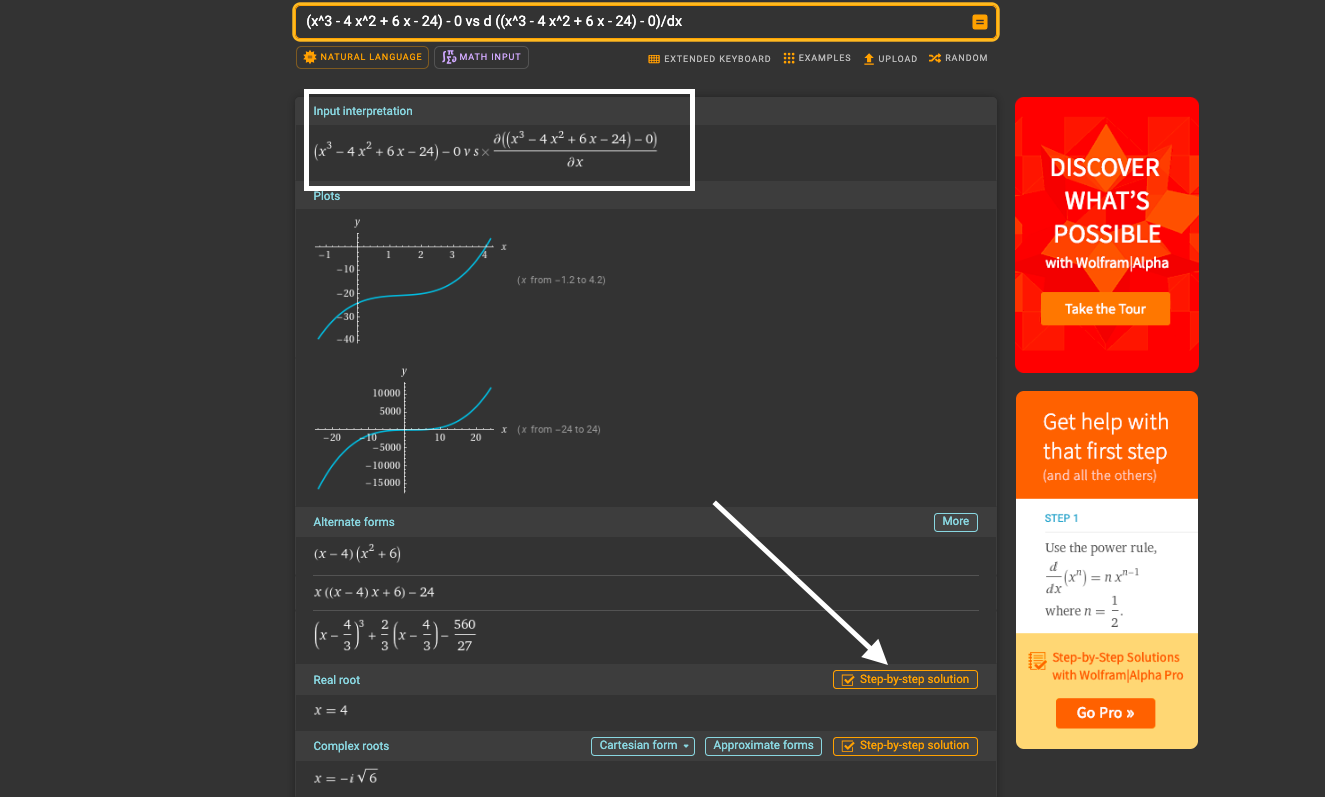Click Take the Tour

click(1105, 308)
